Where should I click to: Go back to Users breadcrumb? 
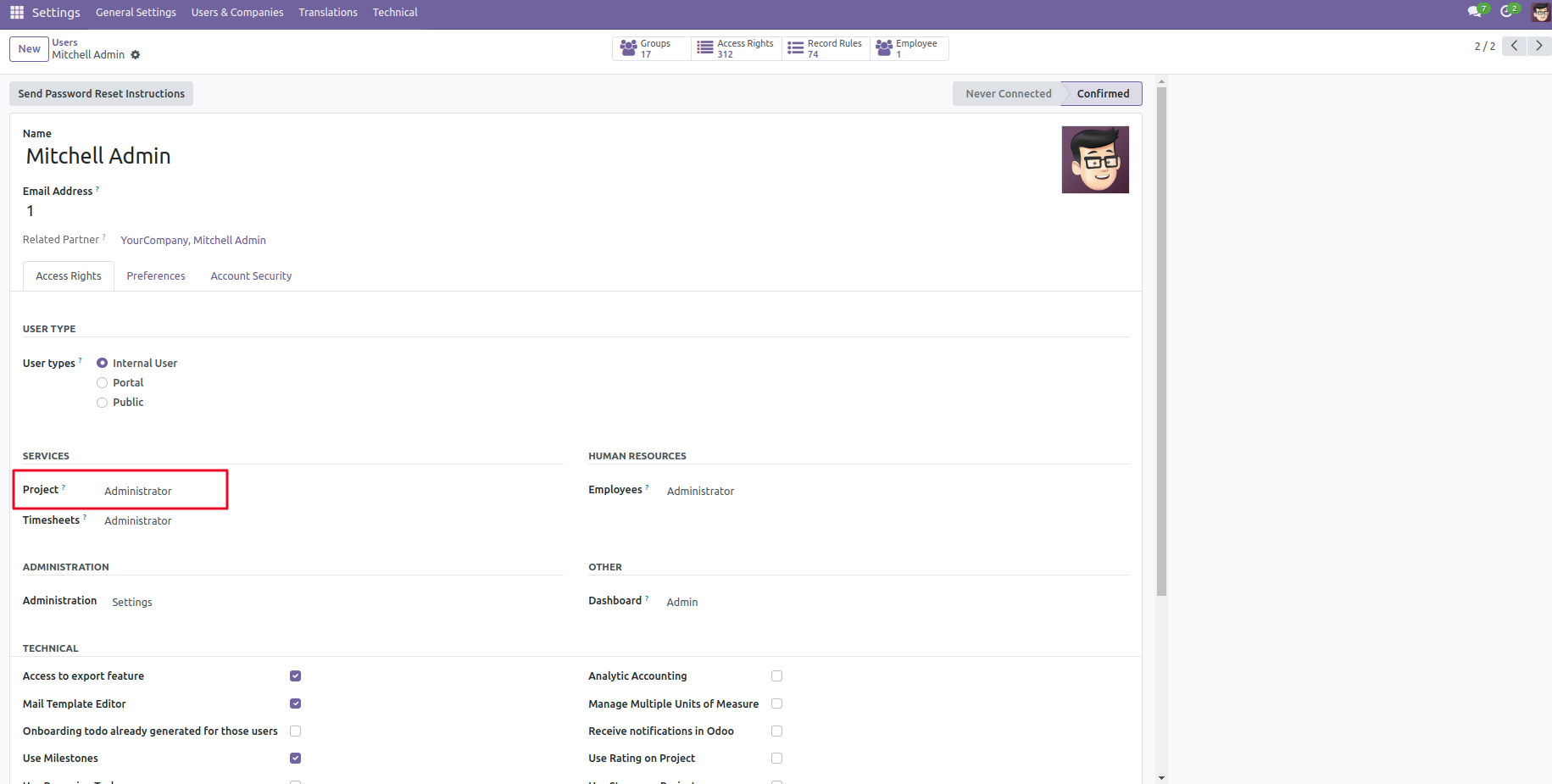pos(64,42)
